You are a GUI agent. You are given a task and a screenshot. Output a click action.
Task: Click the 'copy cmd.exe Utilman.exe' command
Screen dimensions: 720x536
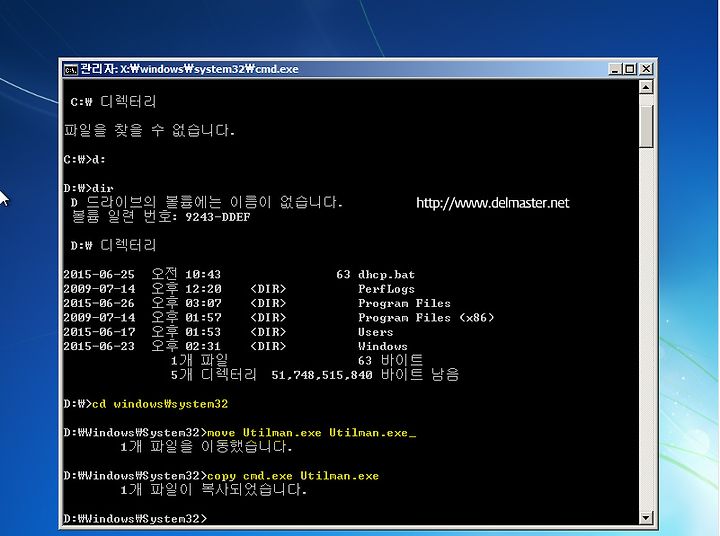pyautogui.click(x=293, y=476)
